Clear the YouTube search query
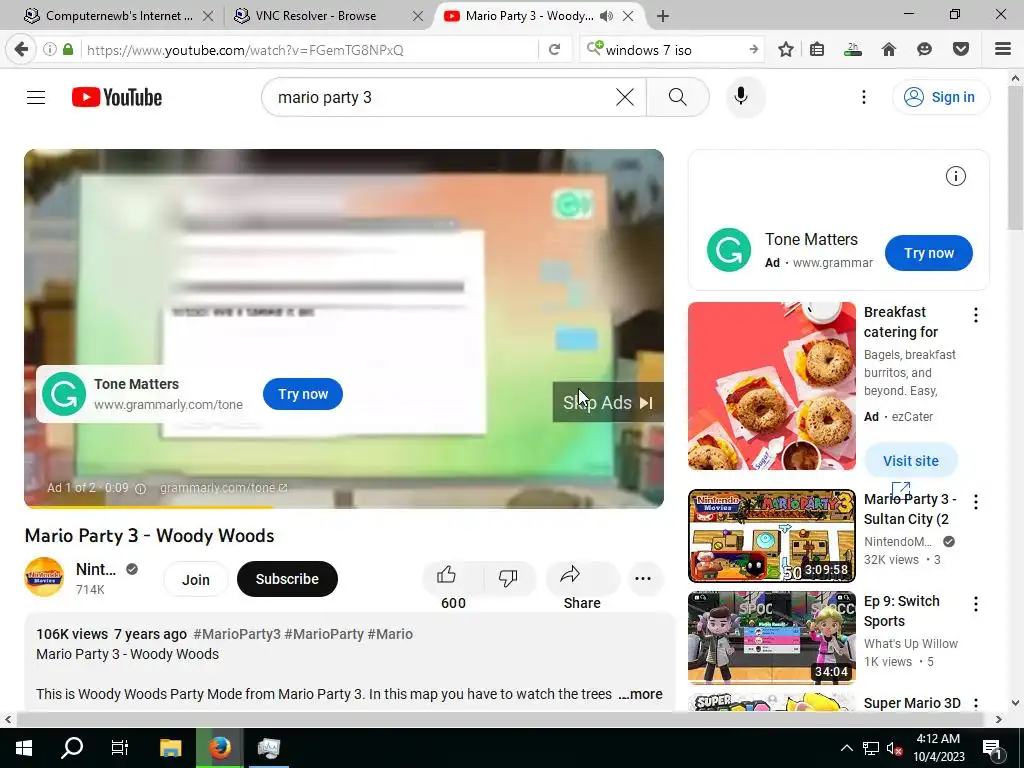Viewport: 1024px width, 768px height. (624, 97)
